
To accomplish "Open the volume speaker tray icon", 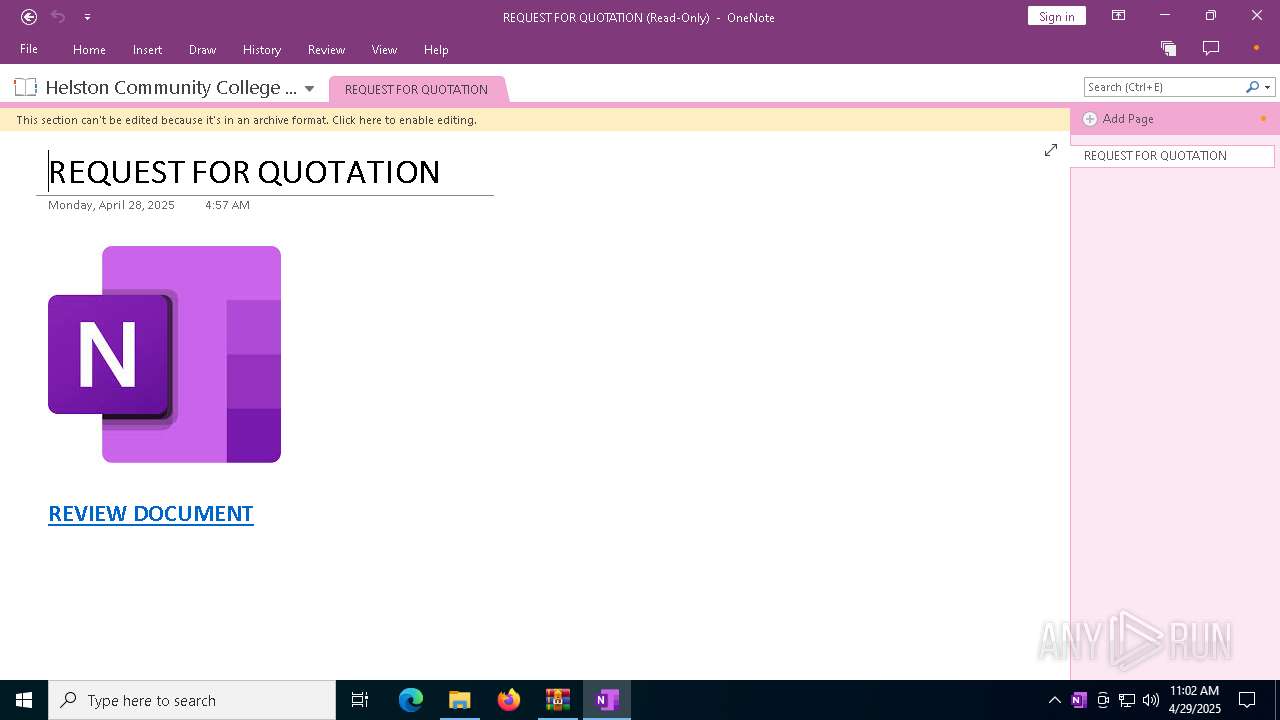I will 1151,700.
